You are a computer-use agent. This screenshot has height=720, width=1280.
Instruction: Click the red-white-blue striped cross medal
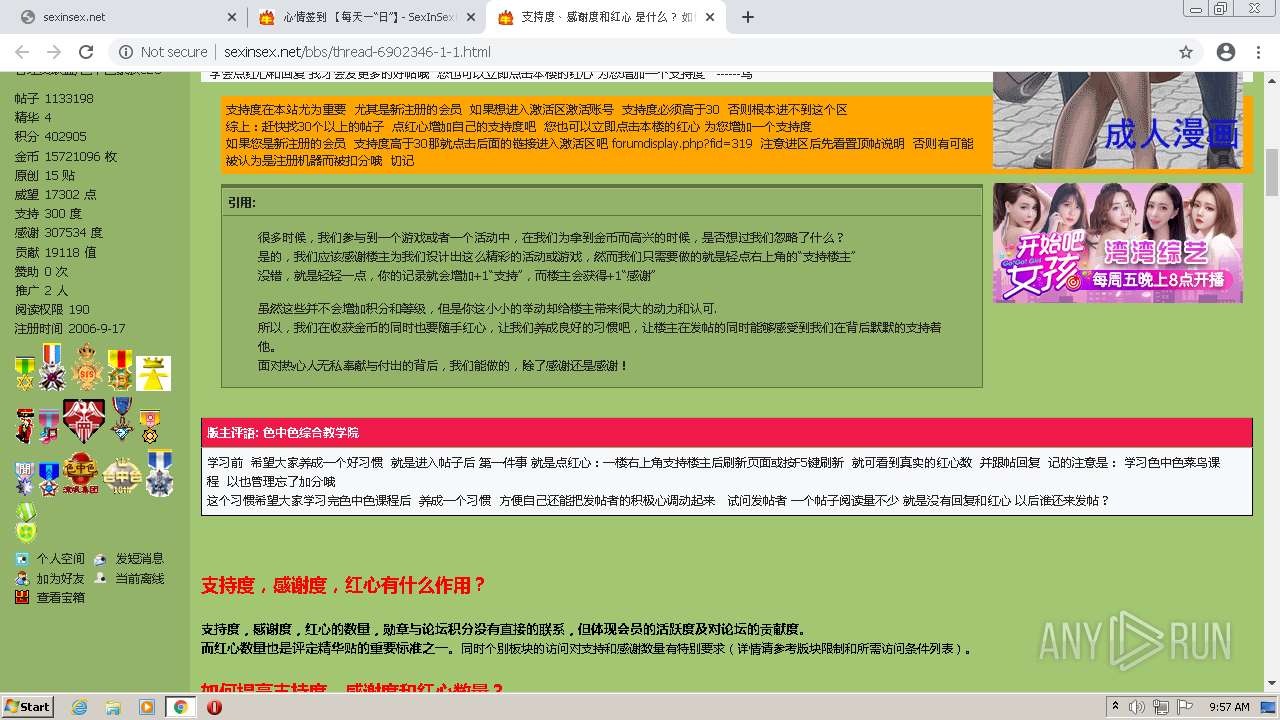52,366
